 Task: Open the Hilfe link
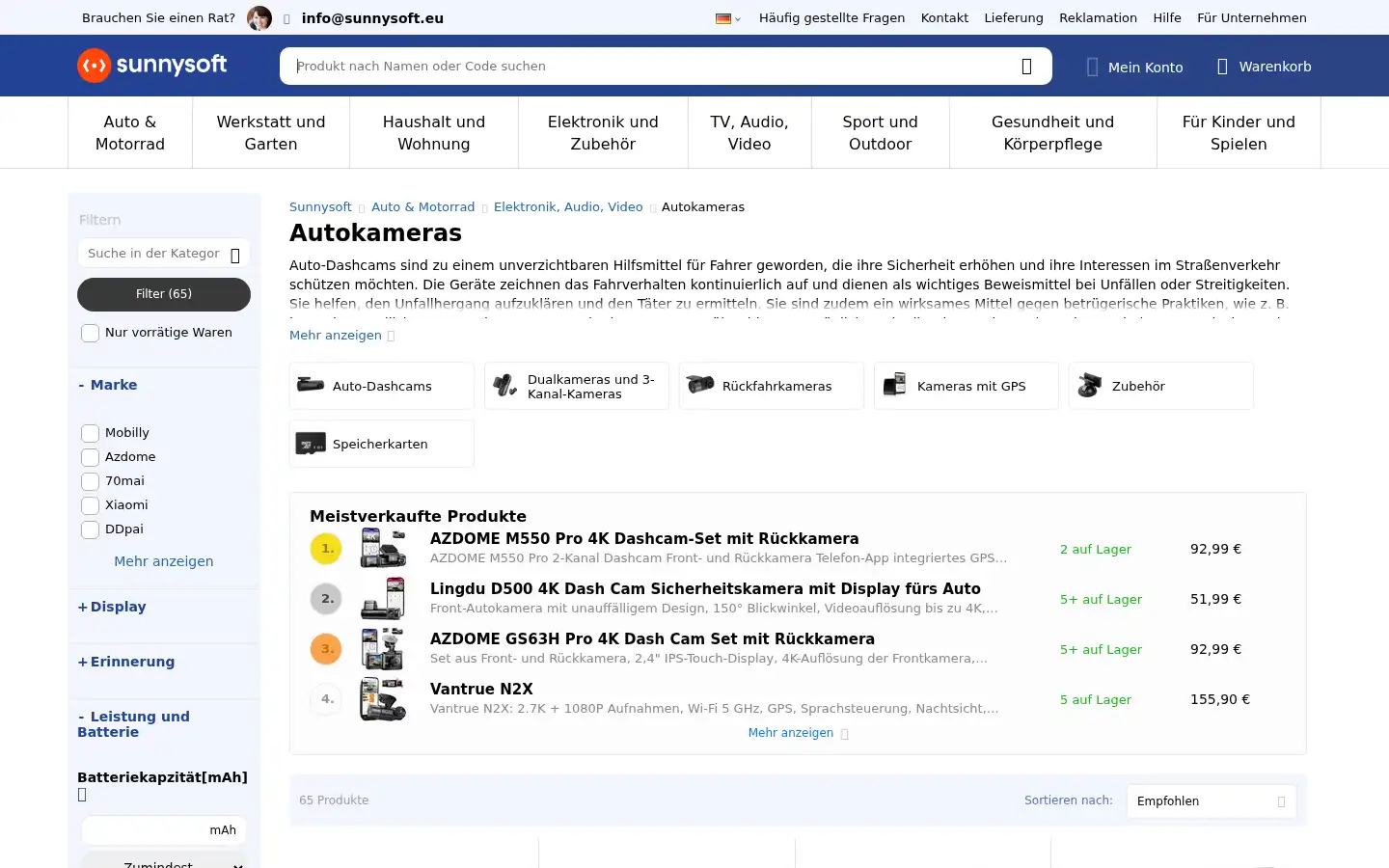pos(1167,18)
